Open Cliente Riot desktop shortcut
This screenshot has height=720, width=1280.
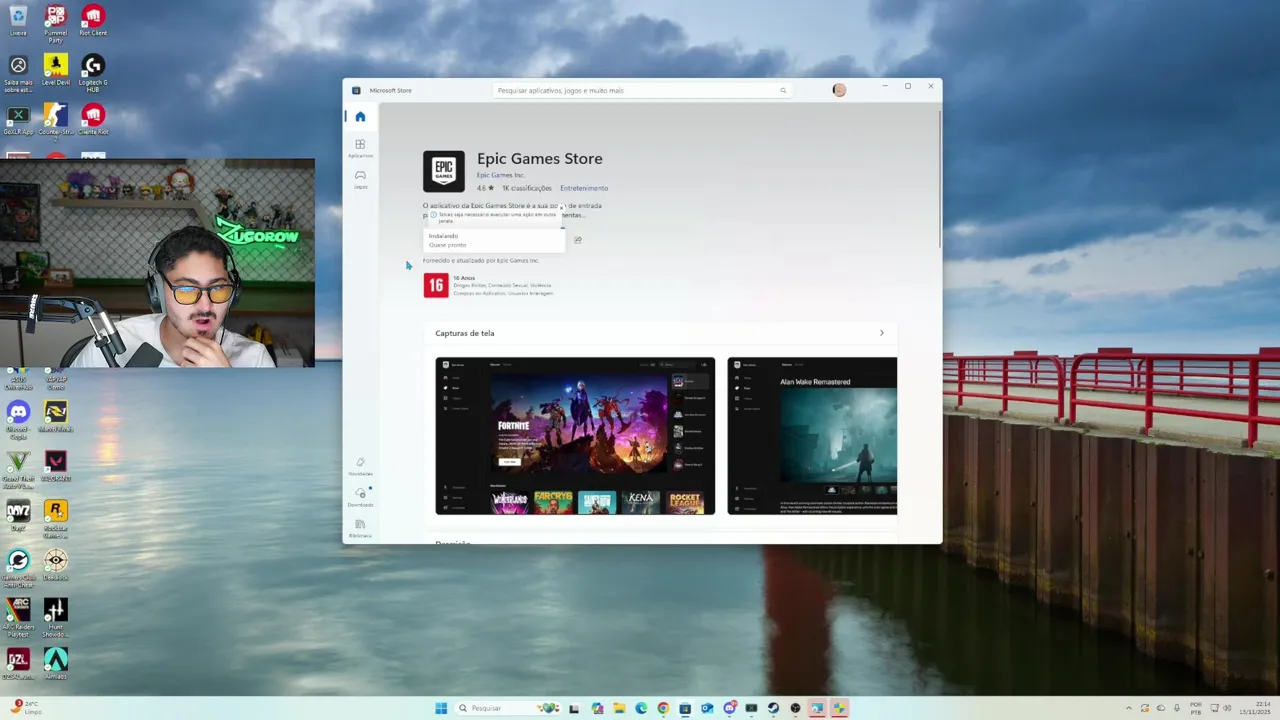point(93,120)
